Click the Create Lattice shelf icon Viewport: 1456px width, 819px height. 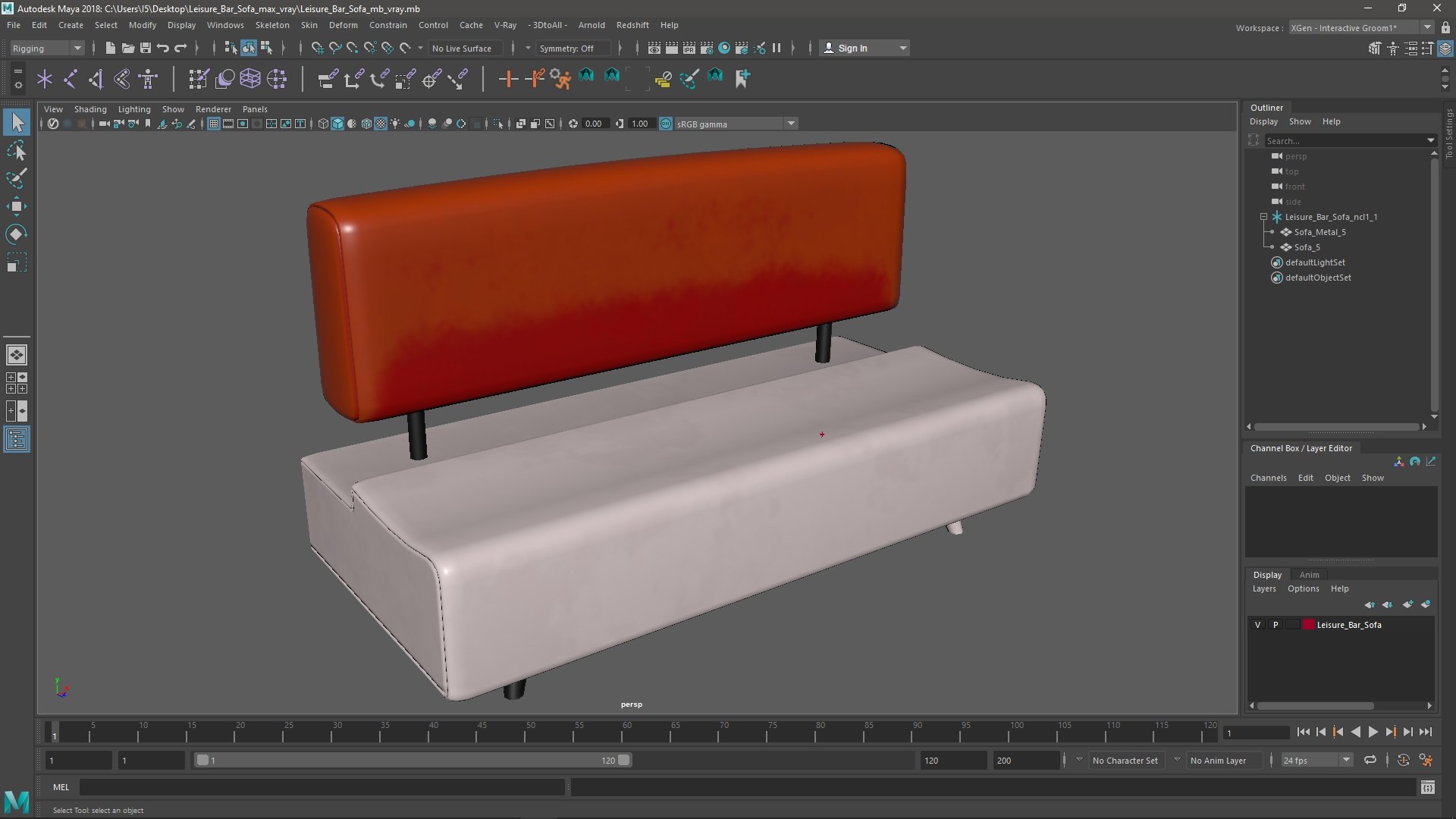click(250, 78)
